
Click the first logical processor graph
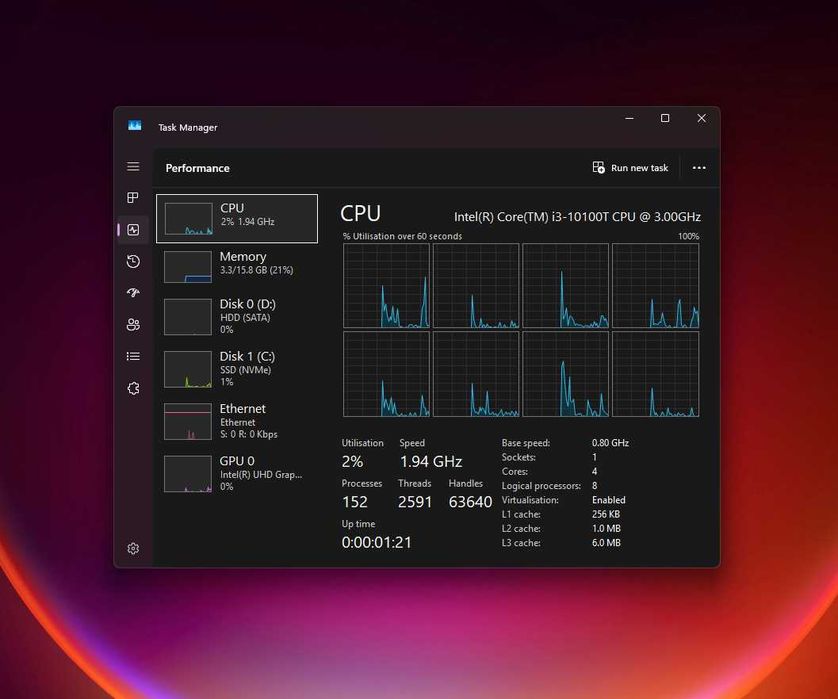(386, 285)
